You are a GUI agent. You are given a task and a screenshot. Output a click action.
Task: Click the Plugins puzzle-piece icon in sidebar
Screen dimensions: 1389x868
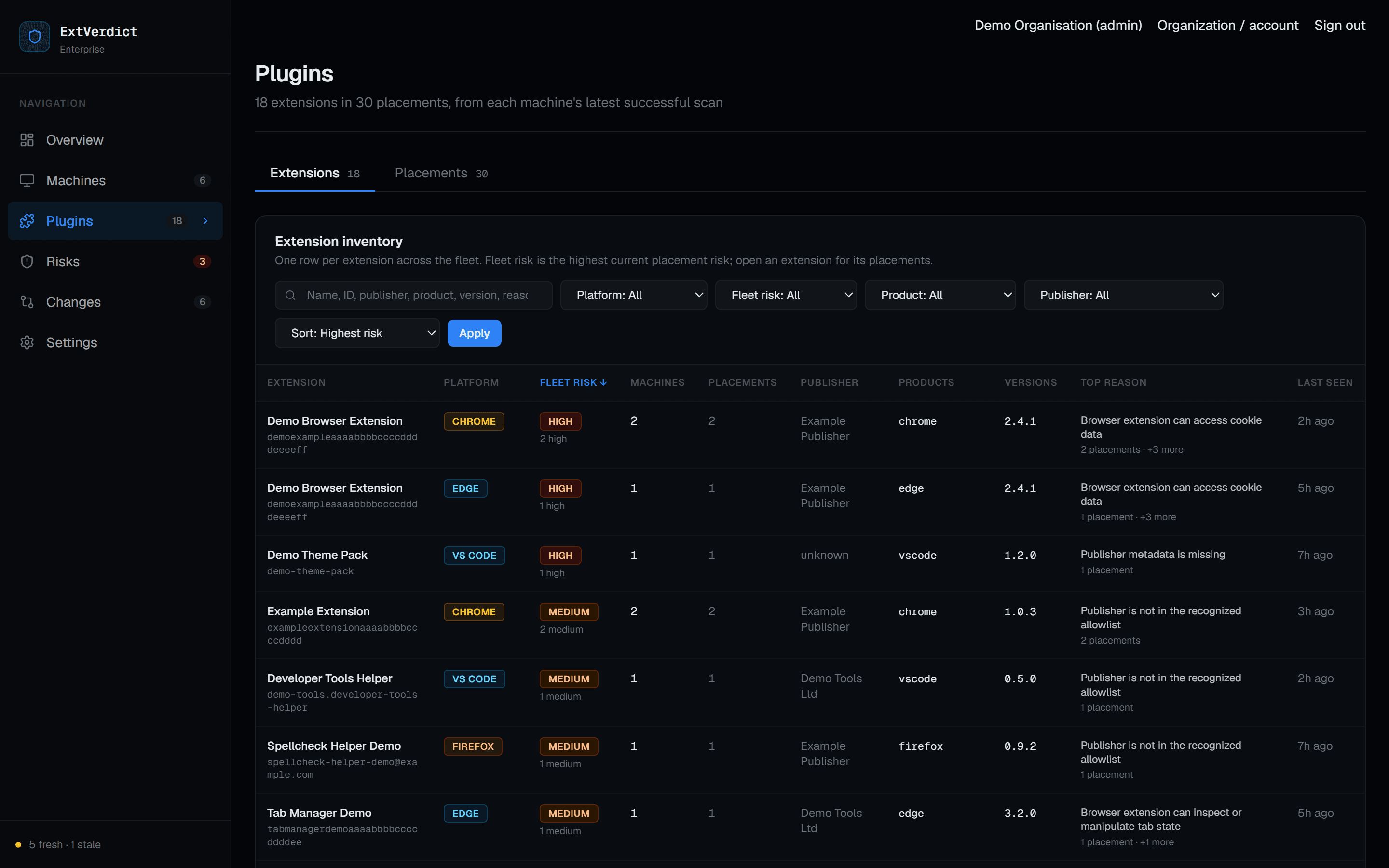(27, 221)
